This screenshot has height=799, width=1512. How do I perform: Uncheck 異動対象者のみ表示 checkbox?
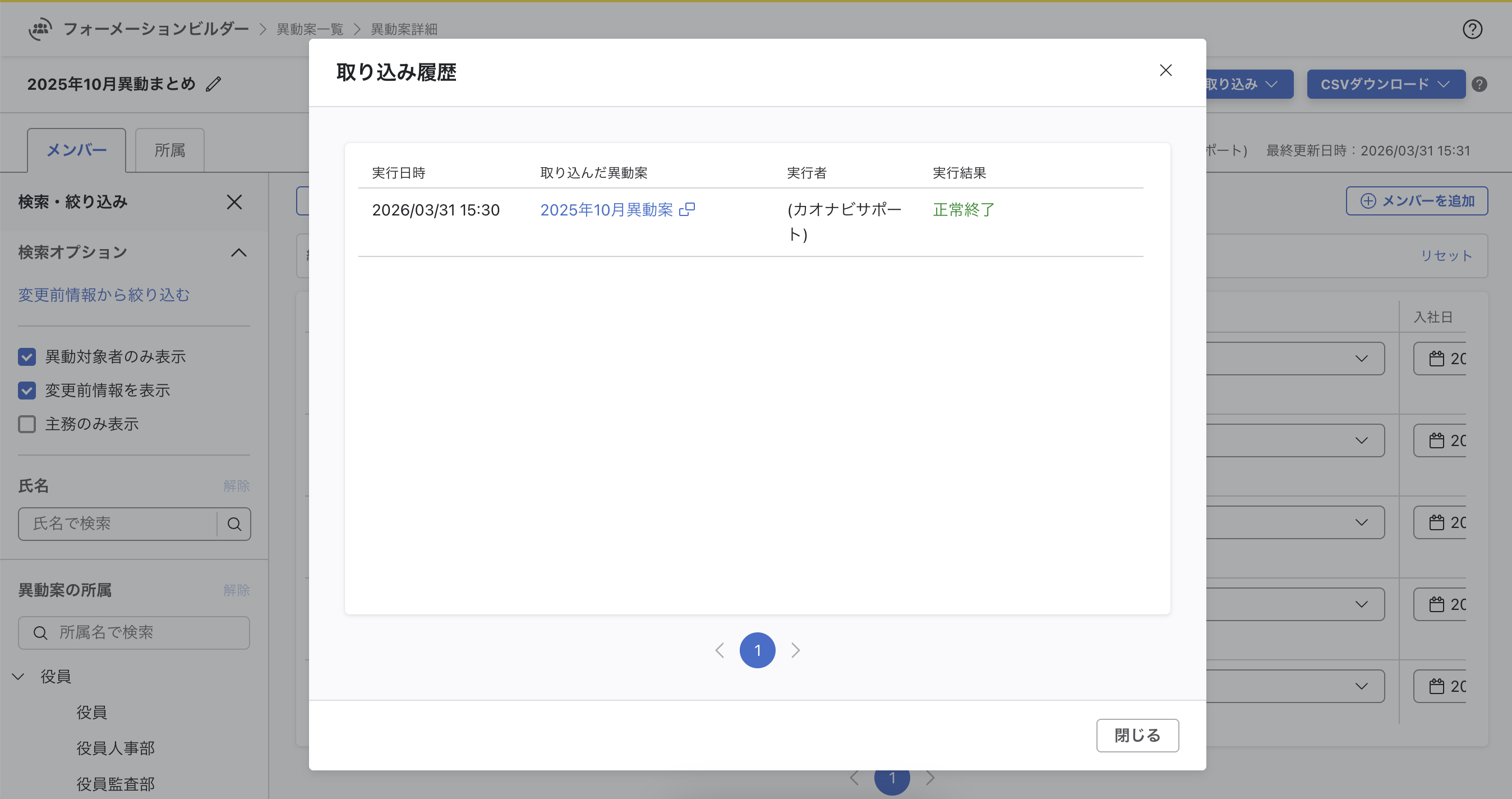point(27,356)
